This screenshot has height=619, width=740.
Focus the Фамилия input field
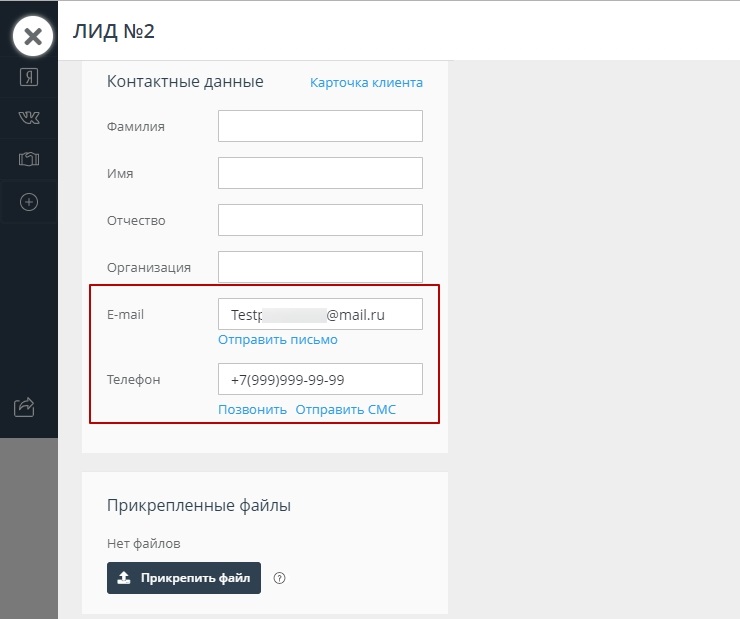pos(320,126)
